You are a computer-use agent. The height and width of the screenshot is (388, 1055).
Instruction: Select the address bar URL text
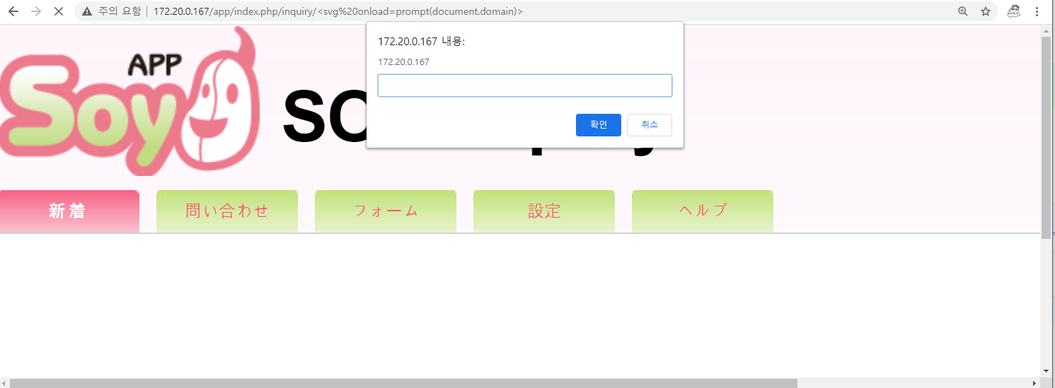pos(338,11)
